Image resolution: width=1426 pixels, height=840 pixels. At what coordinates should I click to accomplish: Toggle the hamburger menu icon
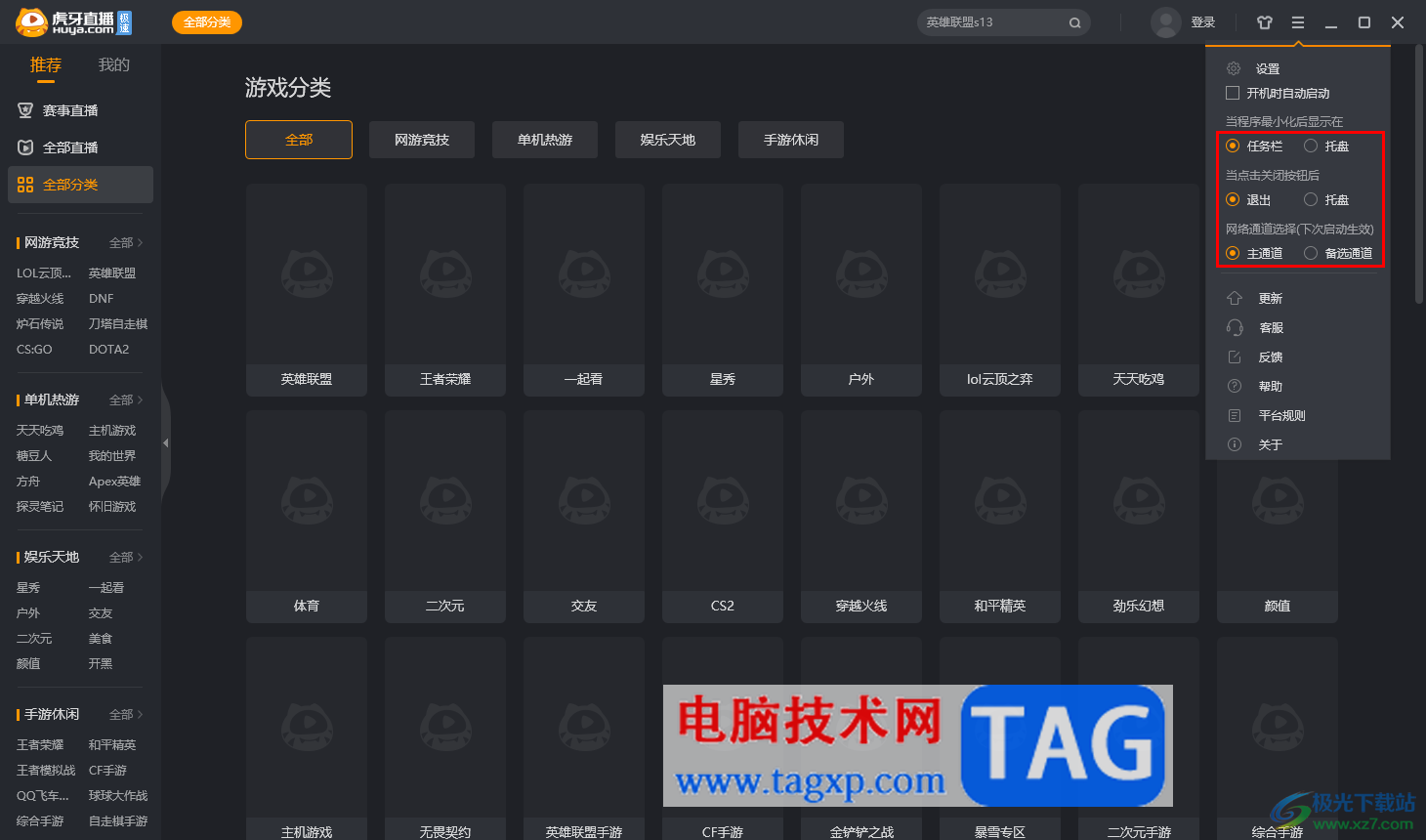click(x=1298, y=22)
